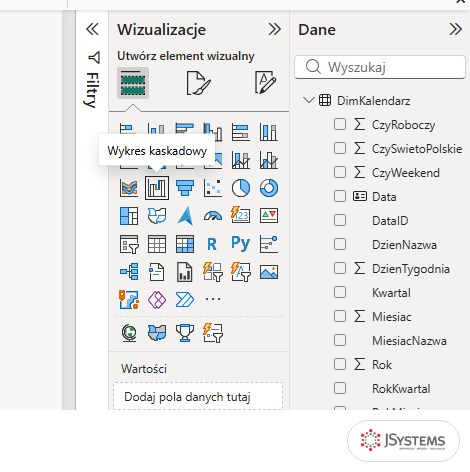Tick the RokKwartal field checkbox

pyautogui.click(x=340, y=388)
